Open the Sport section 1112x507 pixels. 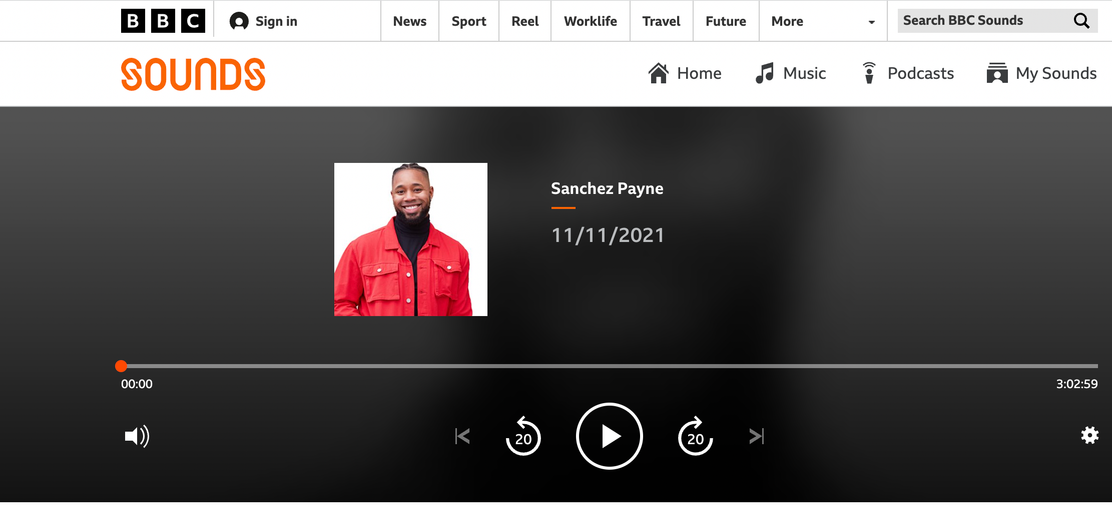pos(469,21)
